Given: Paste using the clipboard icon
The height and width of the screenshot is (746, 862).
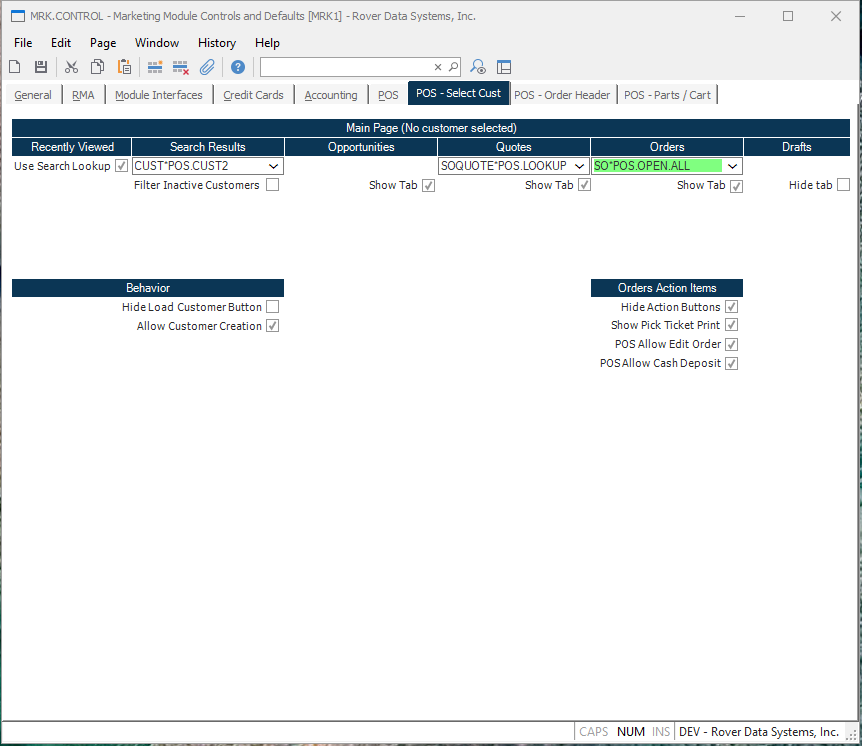Looking at the screenshot, I should pyautogui.click(x=123, y=66).
